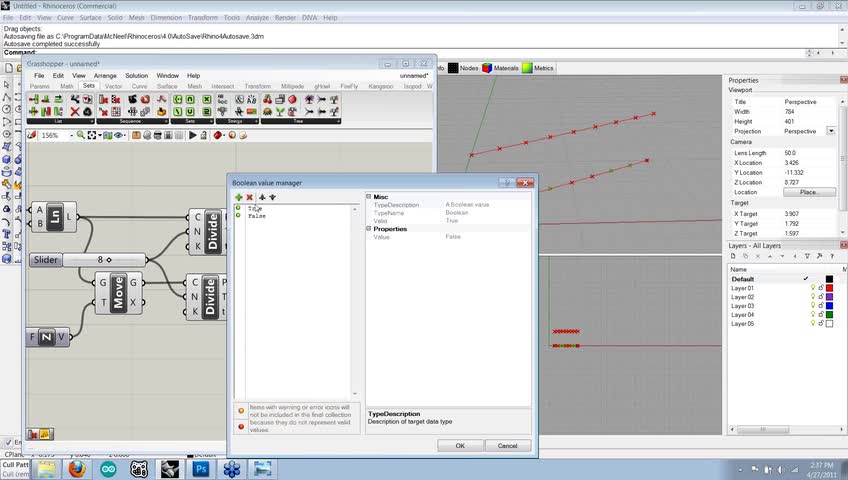Click the Place... button for Location
The width and height of the screenshot is (848, 480).
(809, 192)
